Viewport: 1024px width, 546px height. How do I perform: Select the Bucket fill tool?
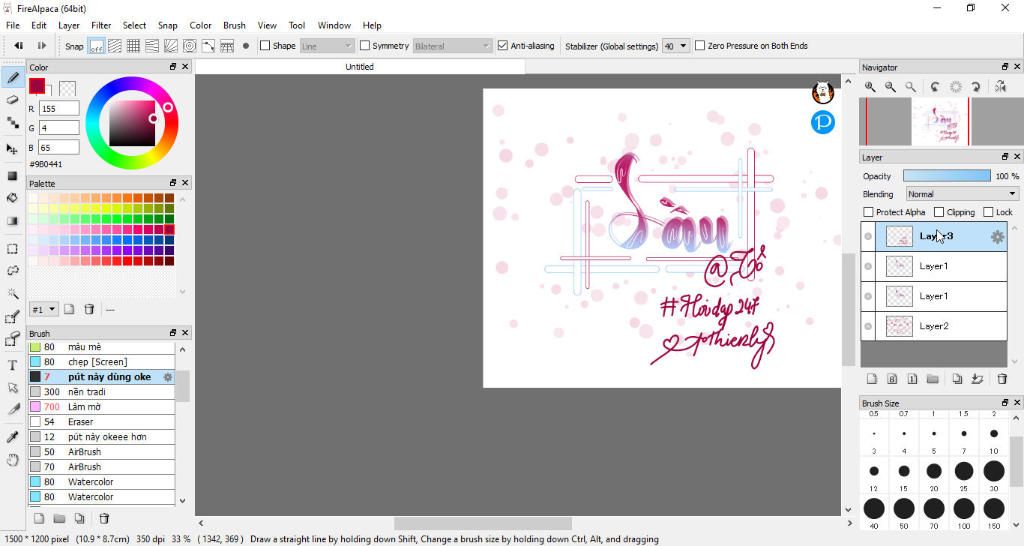tap(12, 198)
